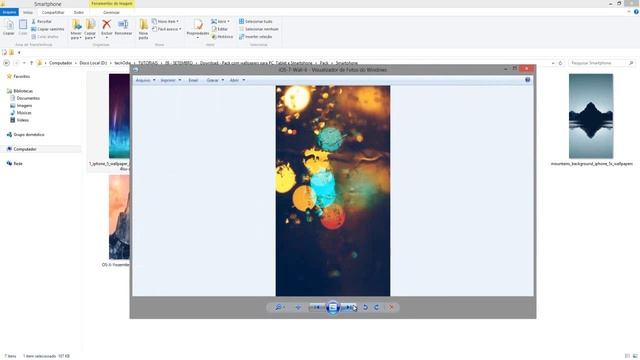Open Mover para dropdown
640x360 pixels.
click(x=76, y=29)
